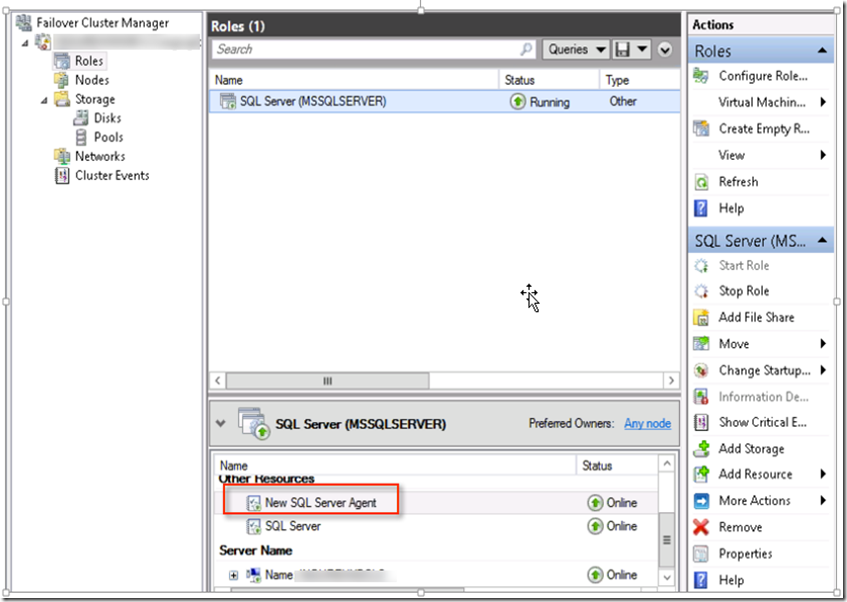847x602 pixels.
Task: Click the red Remove X icon
Action: [x=701, y=527]
